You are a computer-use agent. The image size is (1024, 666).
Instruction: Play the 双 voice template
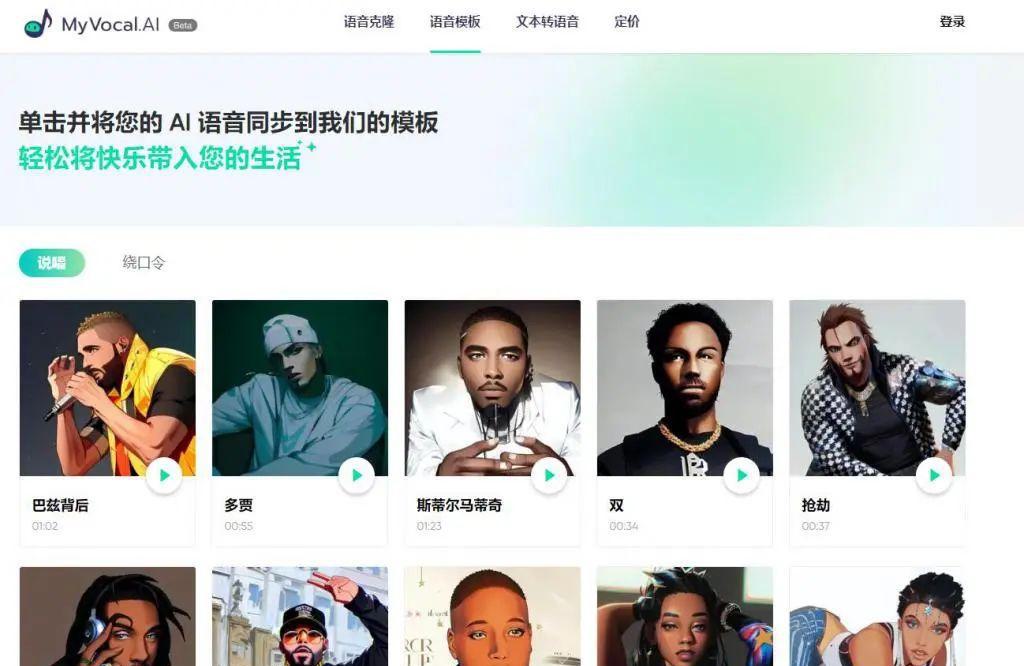pyautogui.click(x=741, y=476)
